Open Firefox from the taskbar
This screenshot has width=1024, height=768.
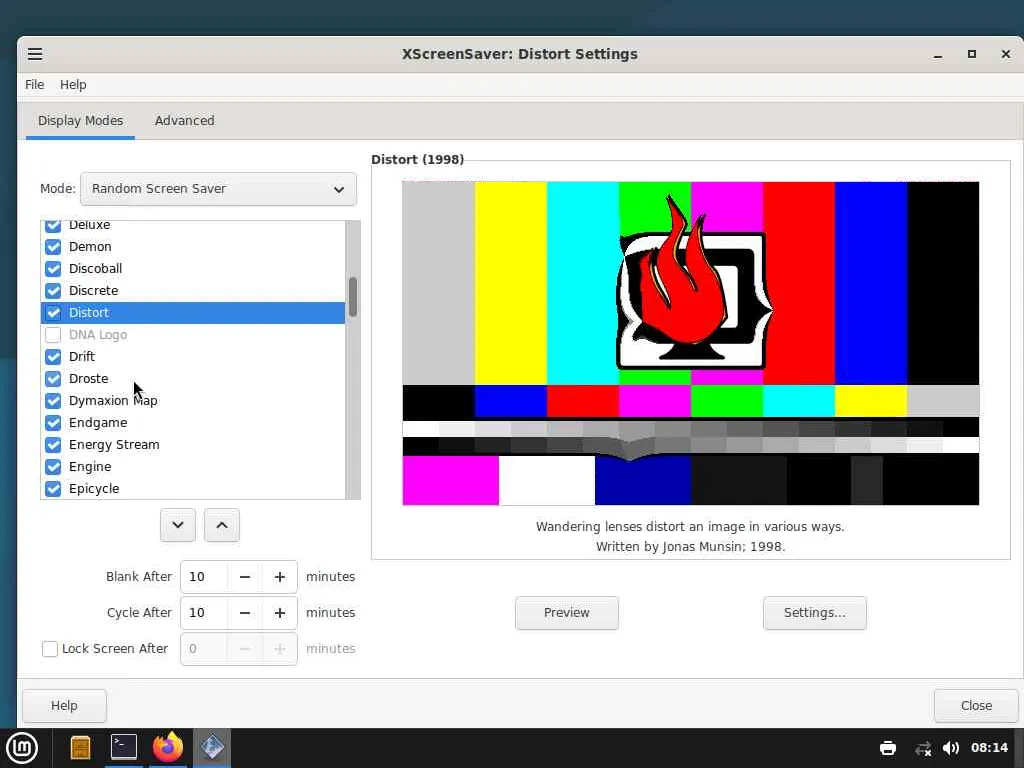click(168, 747)
